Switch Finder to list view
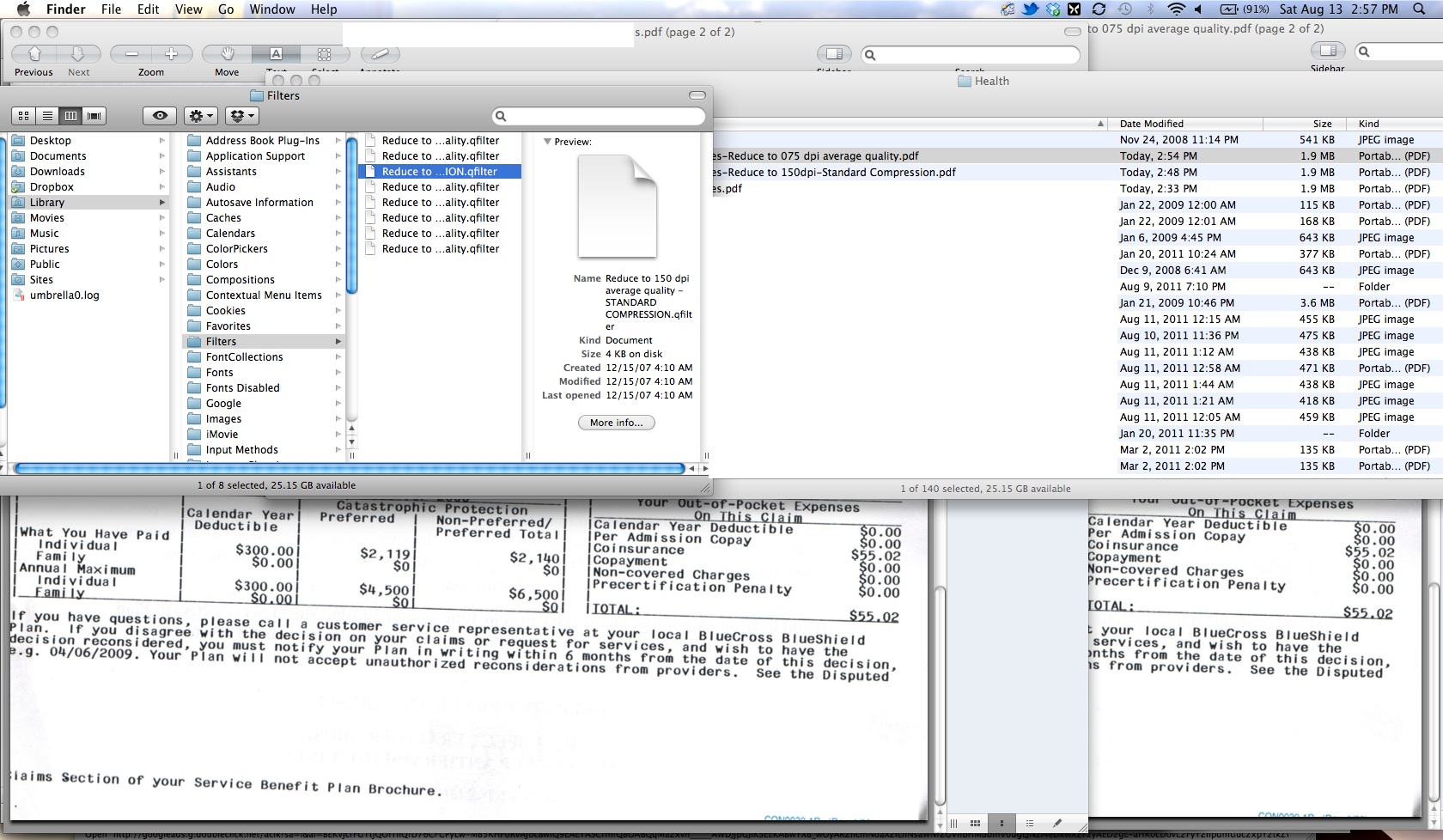Image resolution: width=1443 pixels, height=840 pixels. pos(47,116)
